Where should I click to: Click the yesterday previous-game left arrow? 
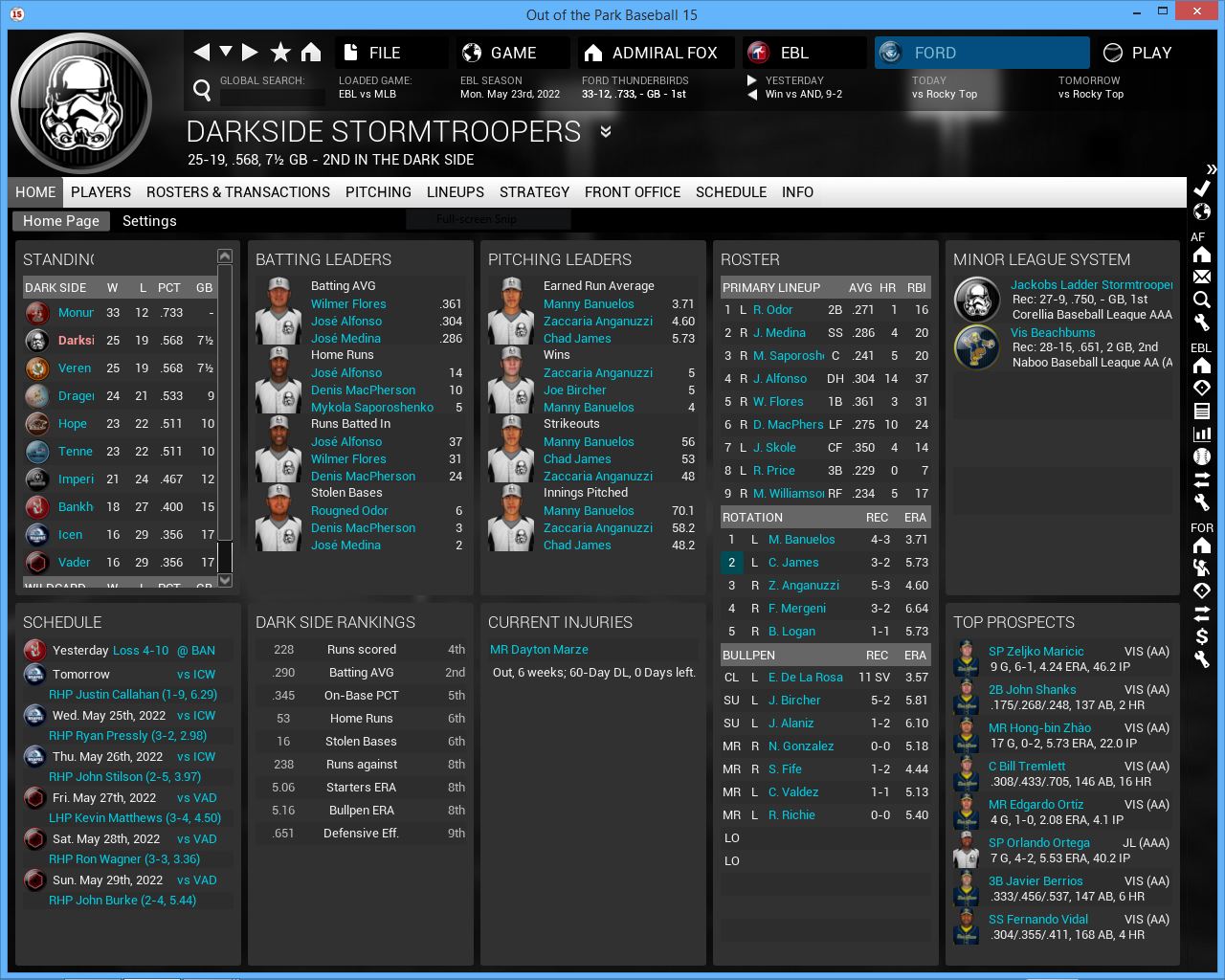coord(752,95)
